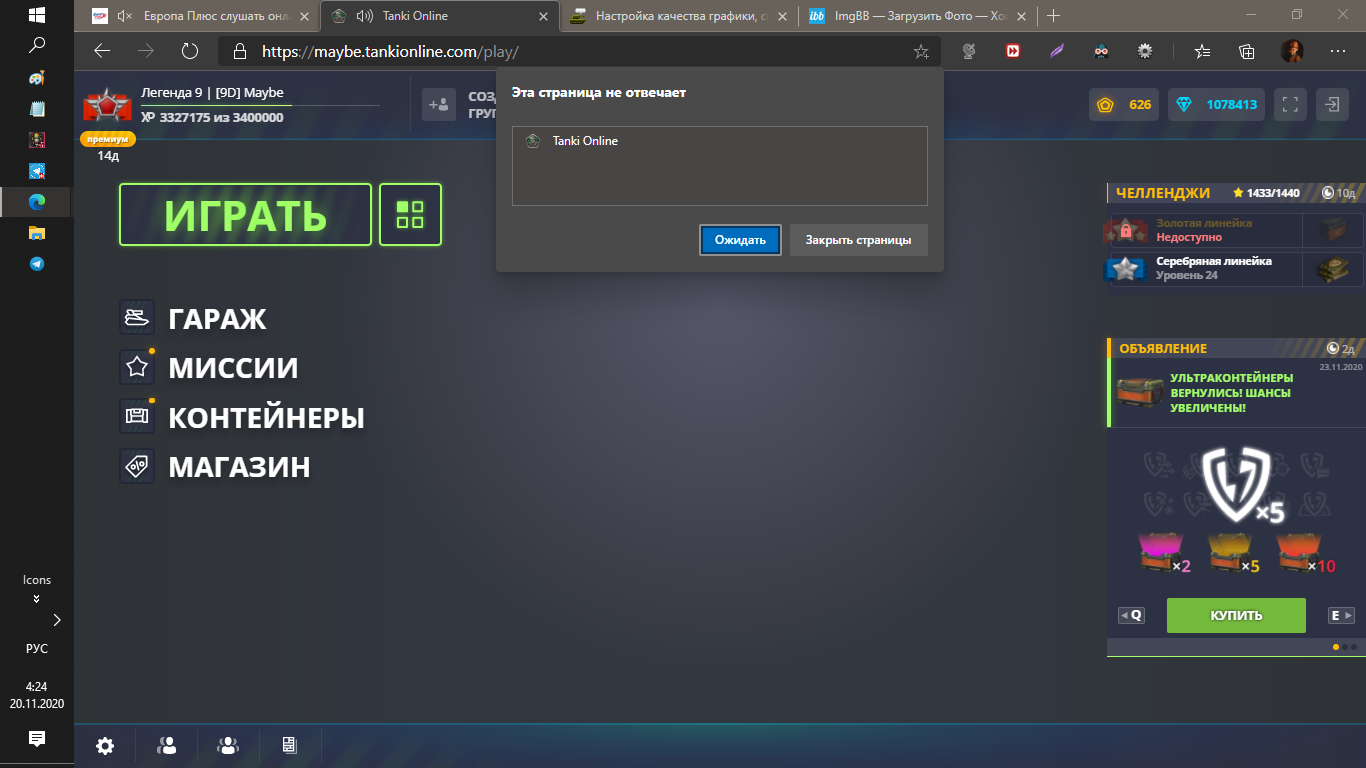Close the ImgBB tab
The width and height of the screenshot is (1366, 768).
pyautogui.click(x=1021, y=16)
